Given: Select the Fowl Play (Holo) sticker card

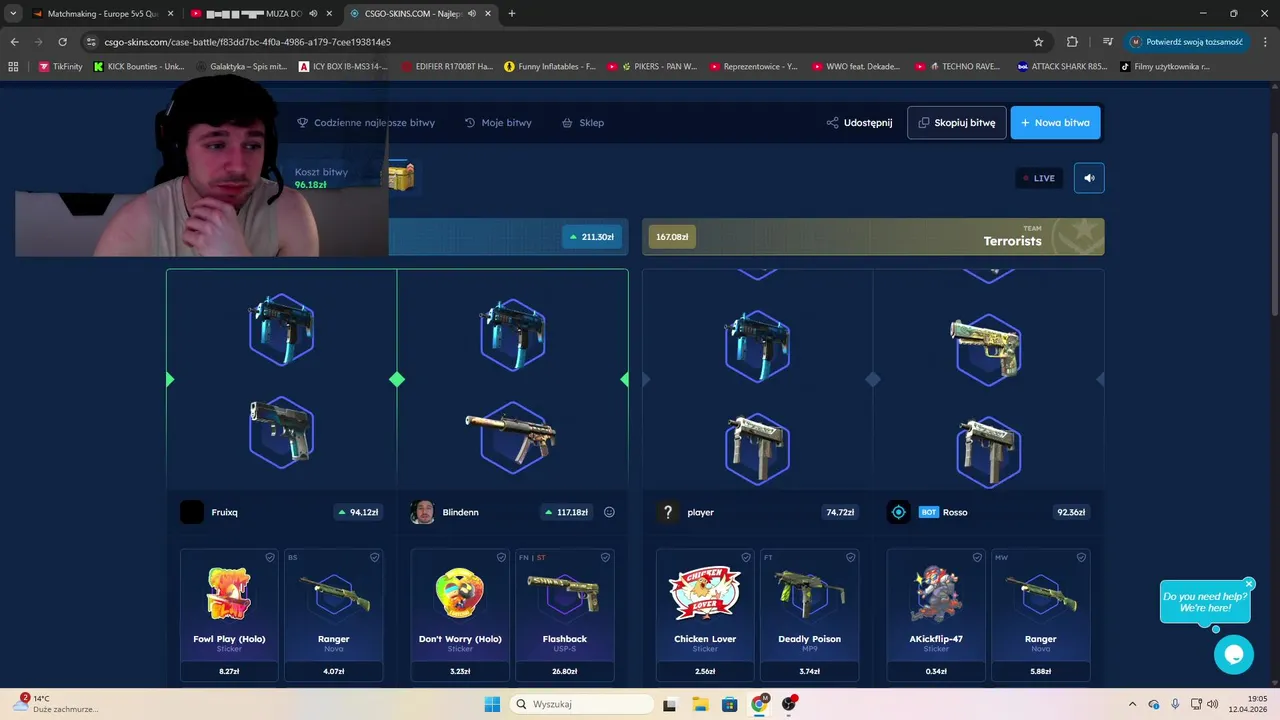Looking at the screenshot, I should (x=229, y=615).
